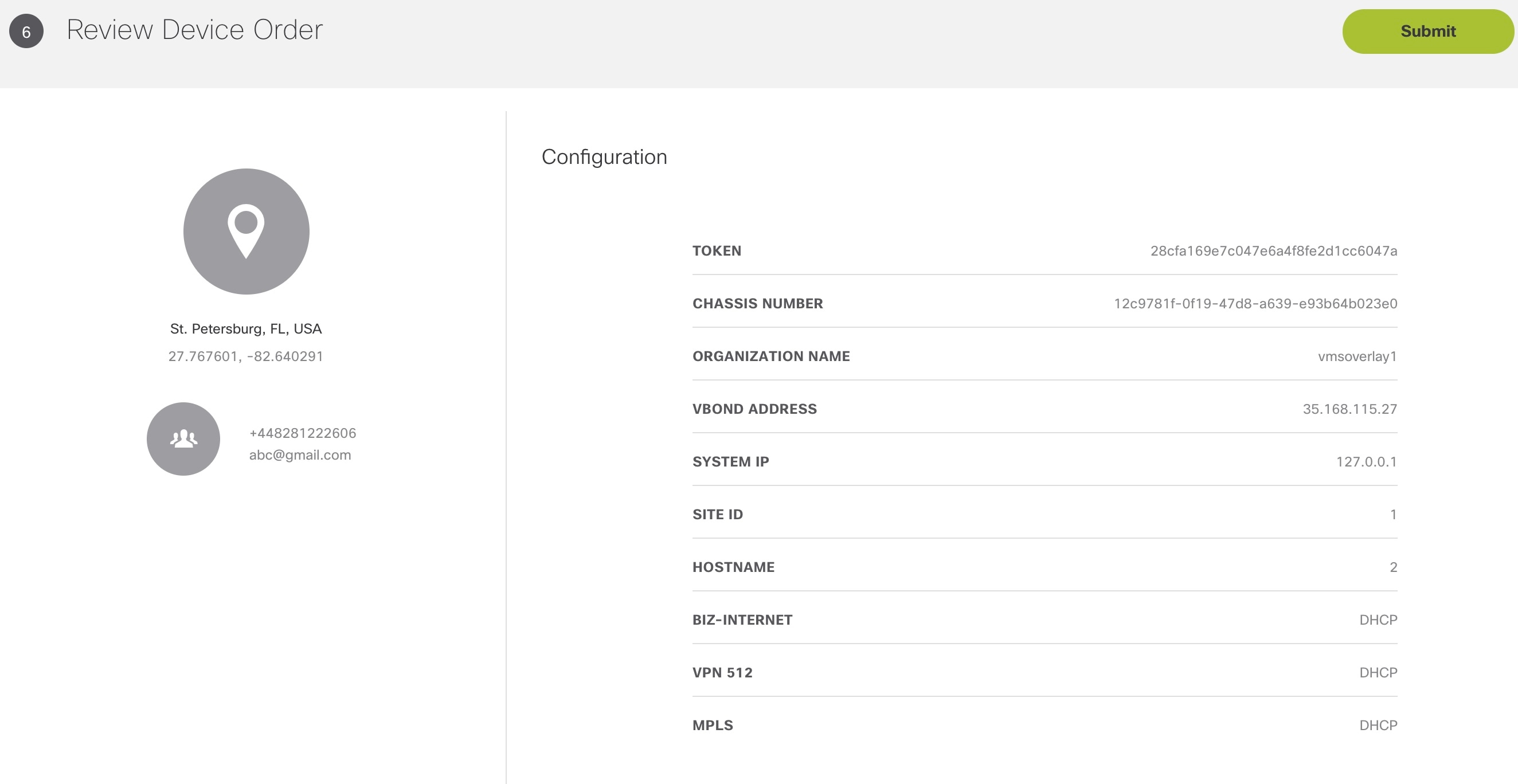Click the green Submit button
Screen dimensions: 1518x784
1427,31
